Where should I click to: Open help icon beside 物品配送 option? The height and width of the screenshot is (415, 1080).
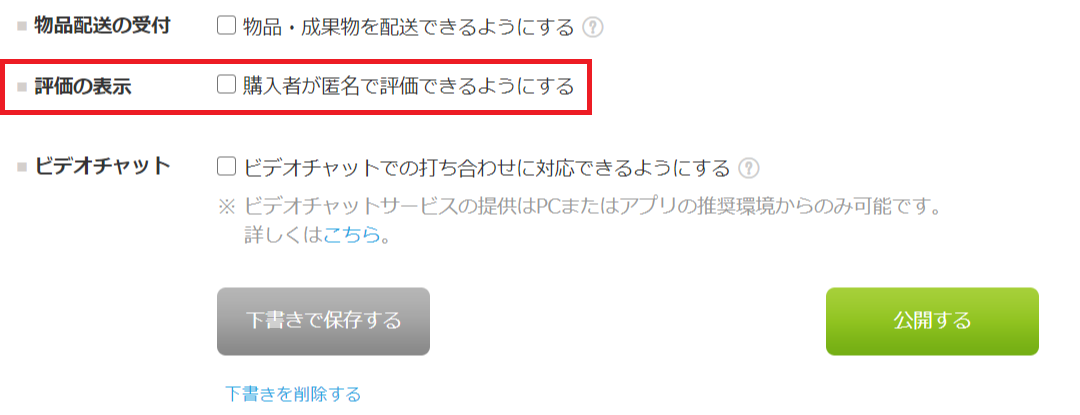[593, 28]
